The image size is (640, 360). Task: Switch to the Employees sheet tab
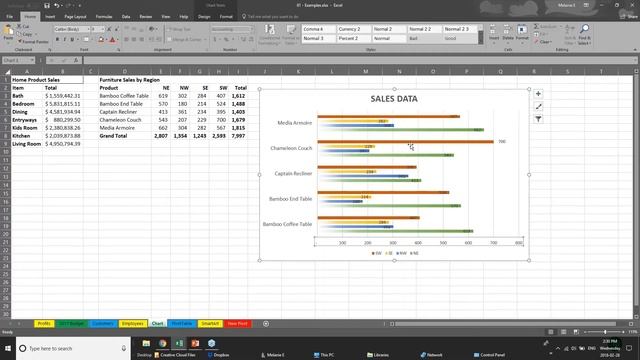[133, 324]
